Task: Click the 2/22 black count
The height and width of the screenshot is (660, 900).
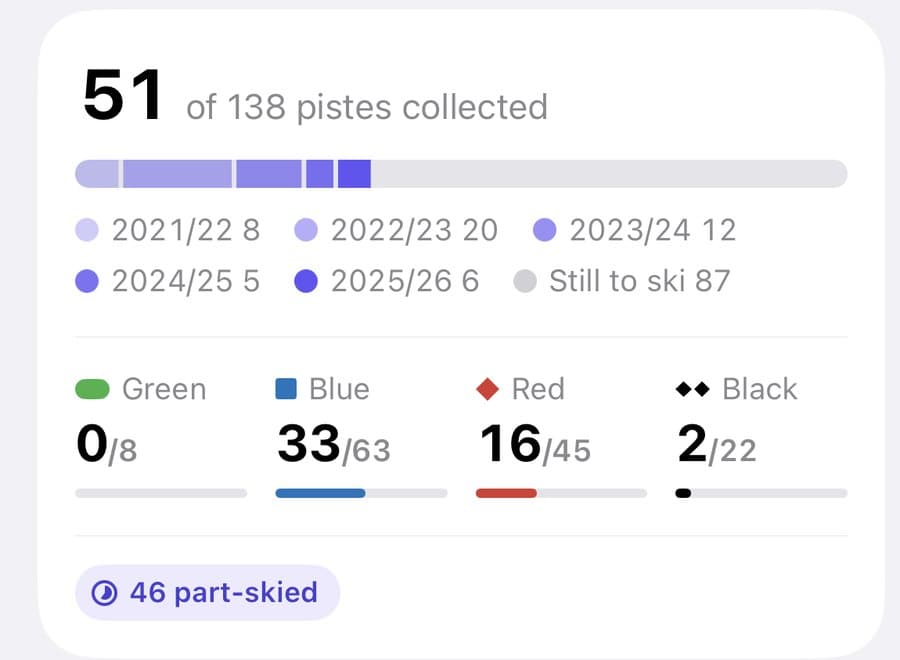Action: (x=717, y=444)
